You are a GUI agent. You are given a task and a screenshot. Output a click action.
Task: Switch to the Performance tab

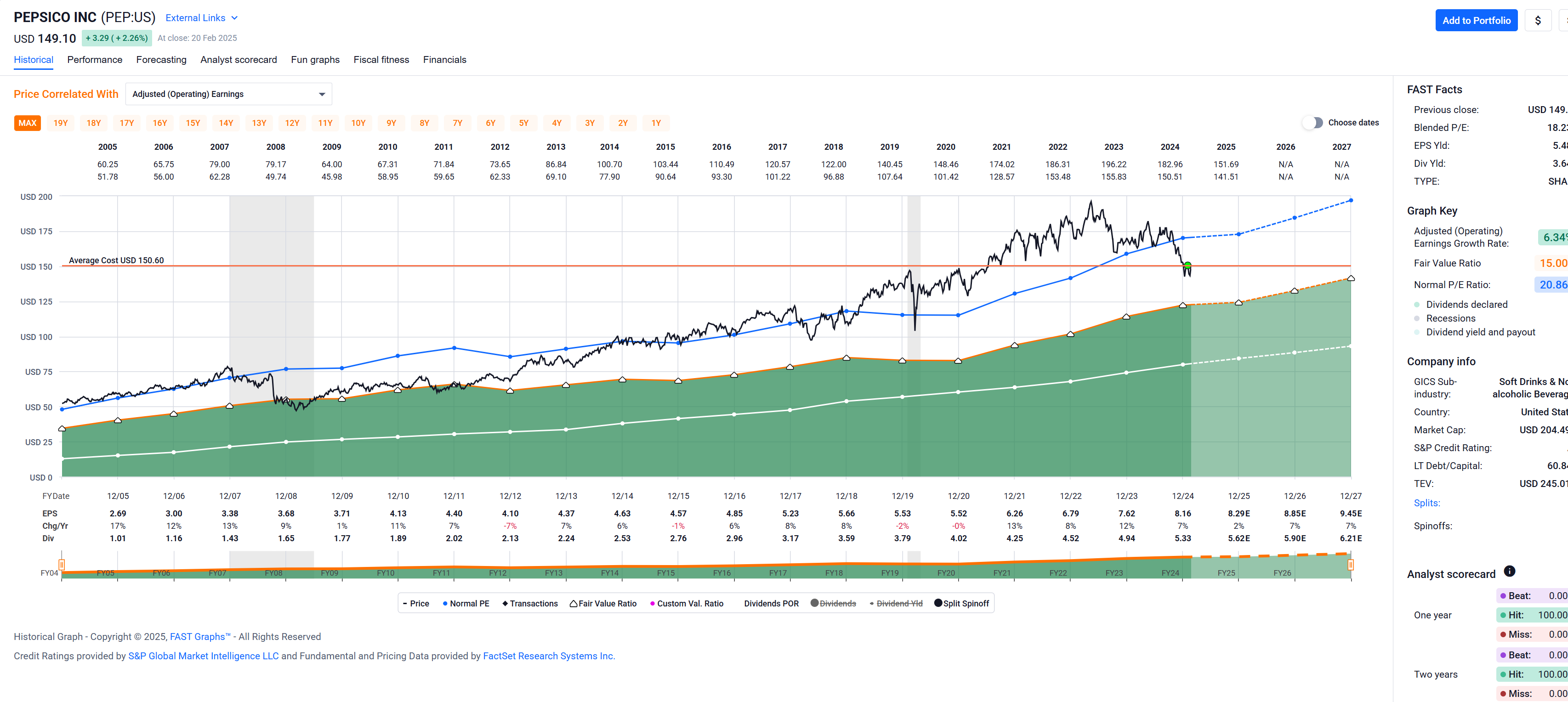[x=94, y=60]
